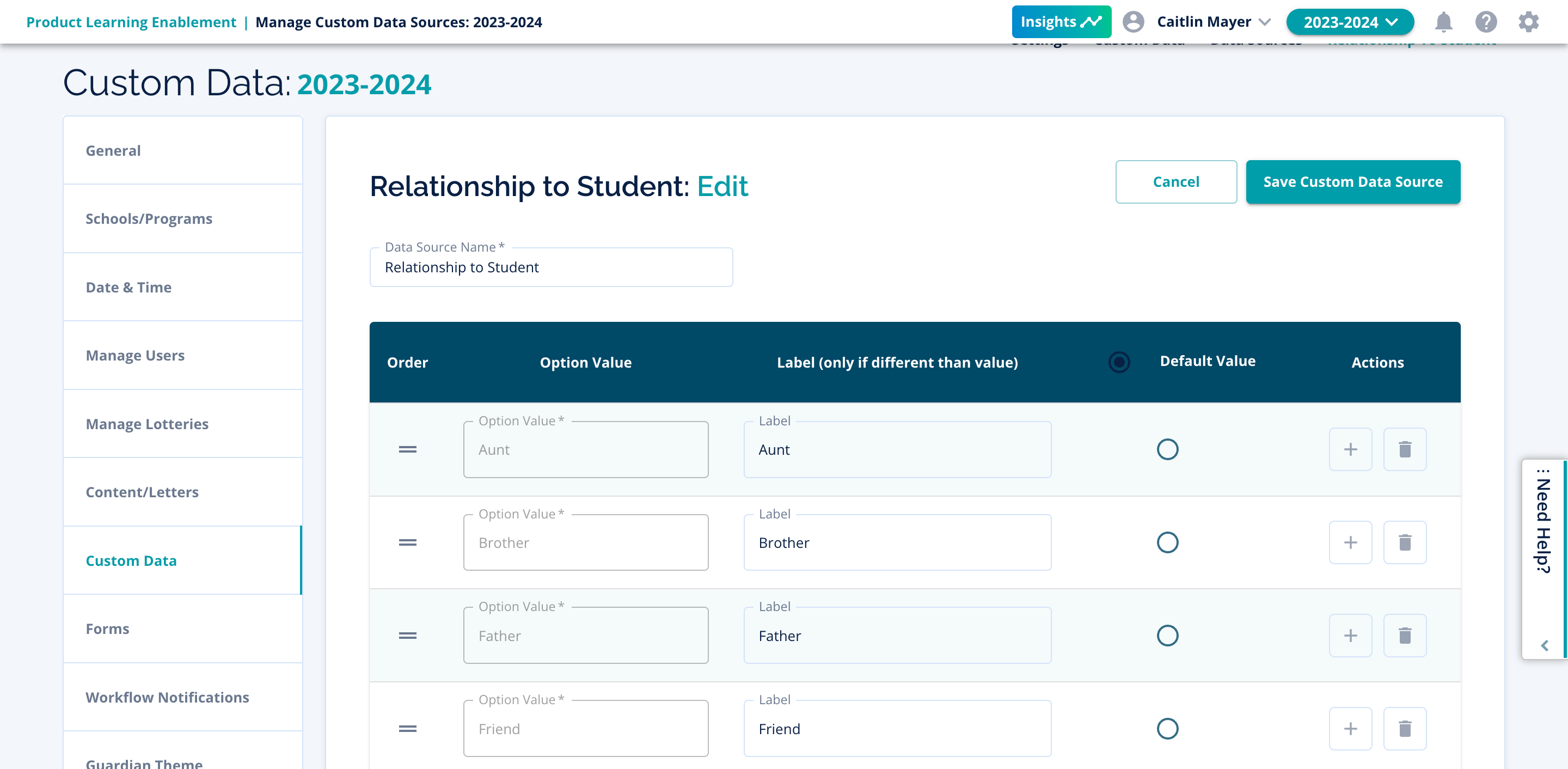
Task: Open the Insights button
Action: [1061, 22]
